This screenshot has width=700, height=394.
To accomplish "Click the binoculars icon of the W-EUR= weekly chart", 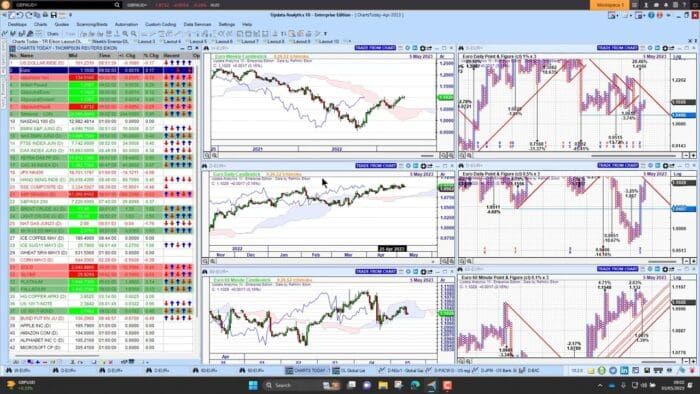I will (206, 48).
